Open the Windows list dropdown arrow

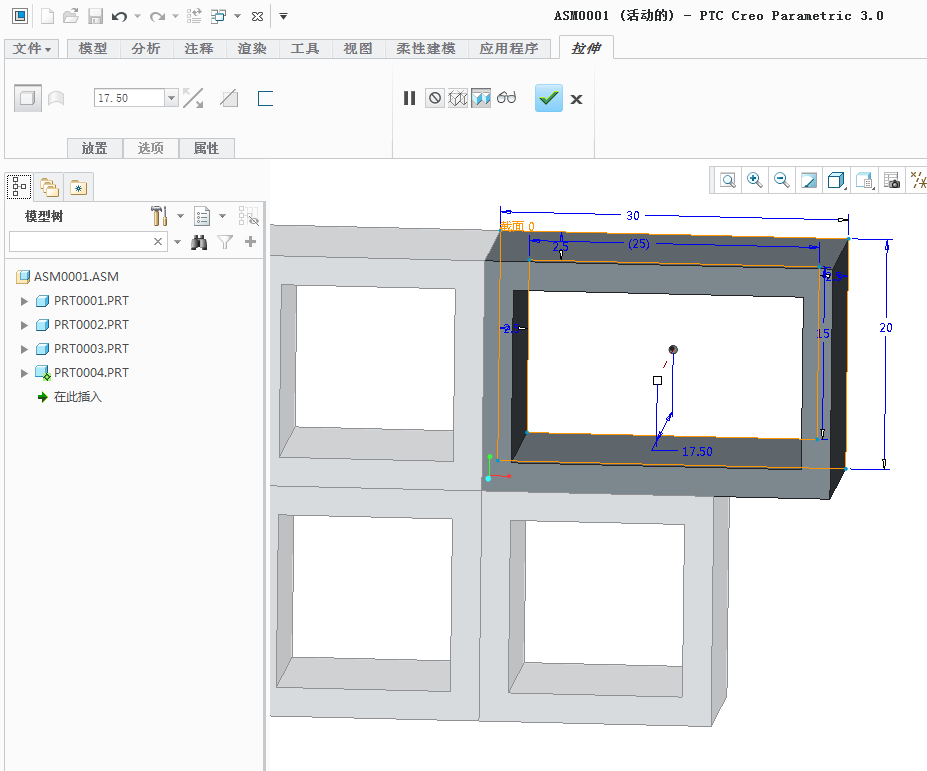(237, 16)
